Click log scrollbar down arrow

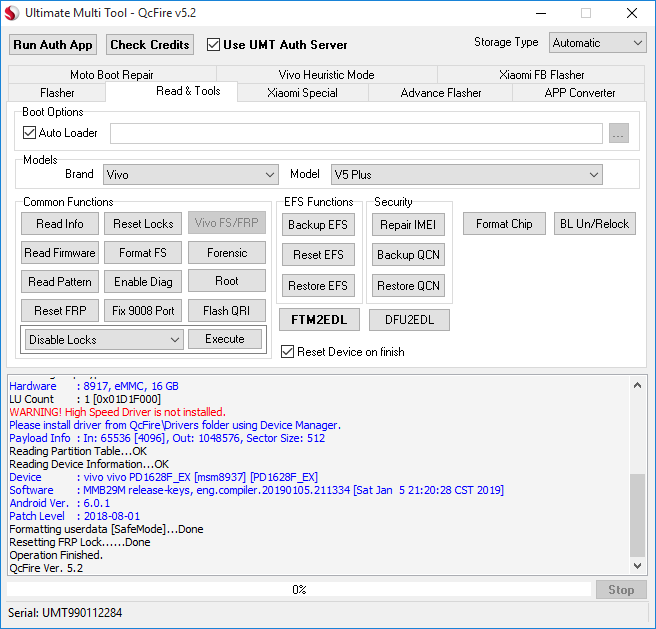click(637, 566)
